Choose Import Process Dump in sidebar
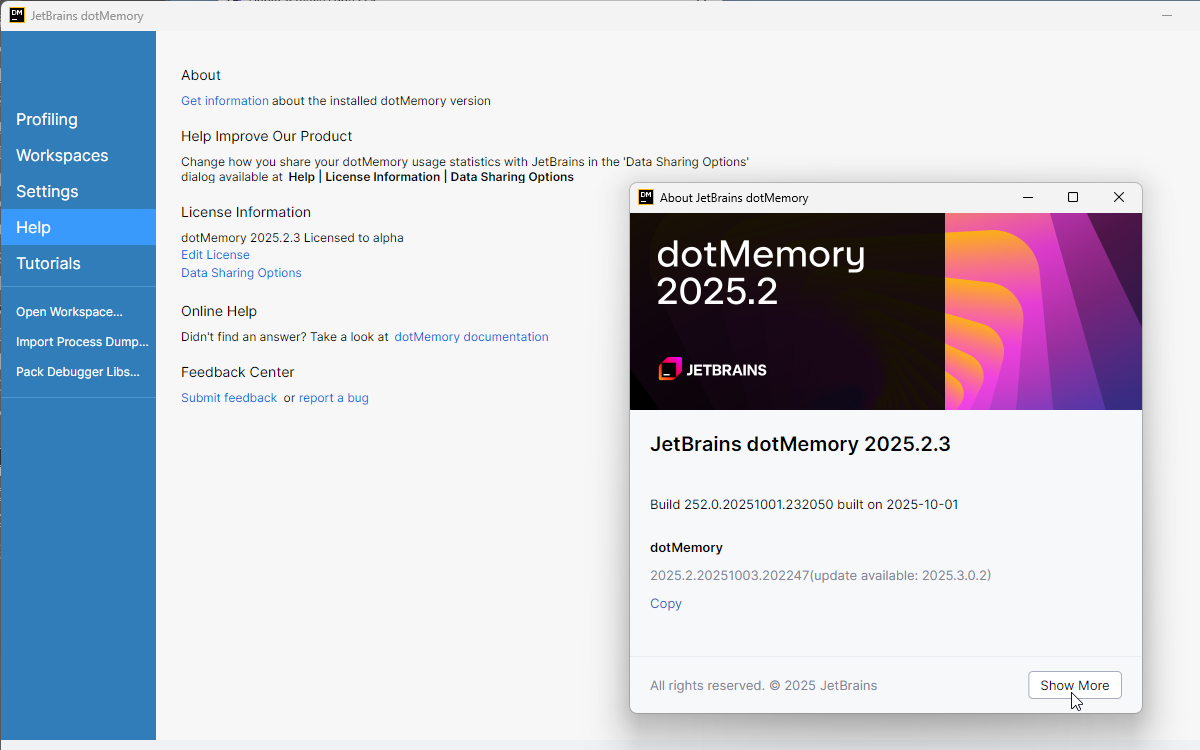Viewport: 1200px width, 750px height. pos(82,342)
